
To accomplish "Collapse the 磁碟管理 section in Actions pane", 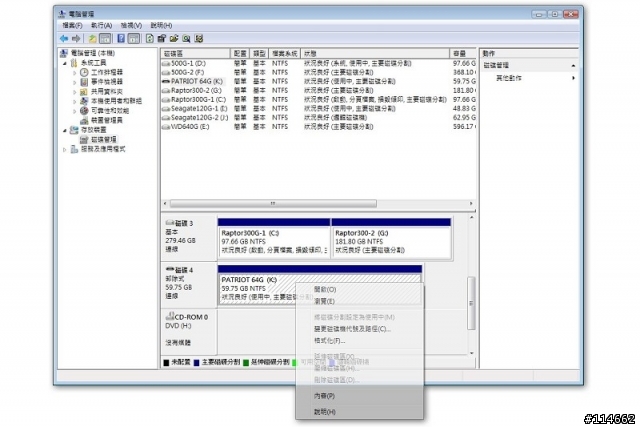I will tap(573, 65).
